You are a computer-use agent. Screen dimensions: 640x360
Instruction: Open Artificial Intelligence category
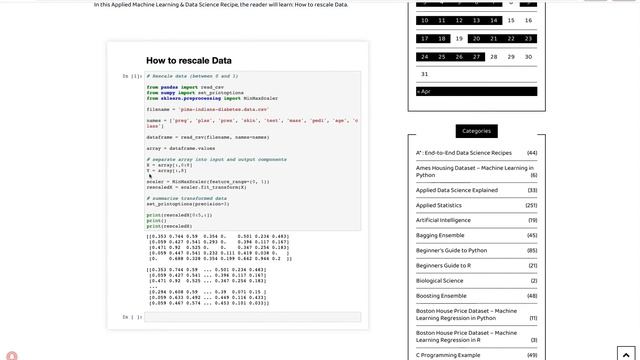click(443, 220)
